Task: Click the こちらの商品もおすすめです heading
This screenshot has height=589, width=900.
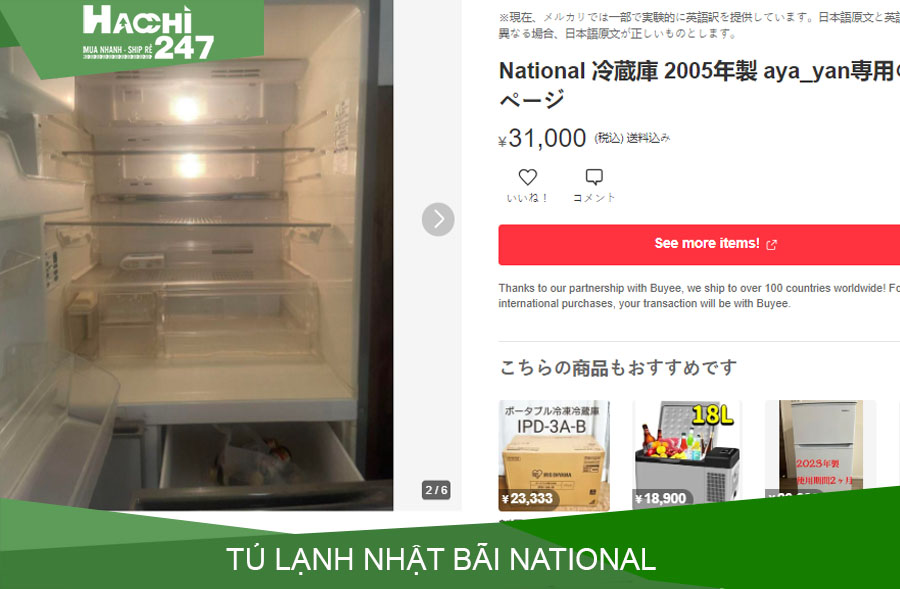Action: (618, 367)
